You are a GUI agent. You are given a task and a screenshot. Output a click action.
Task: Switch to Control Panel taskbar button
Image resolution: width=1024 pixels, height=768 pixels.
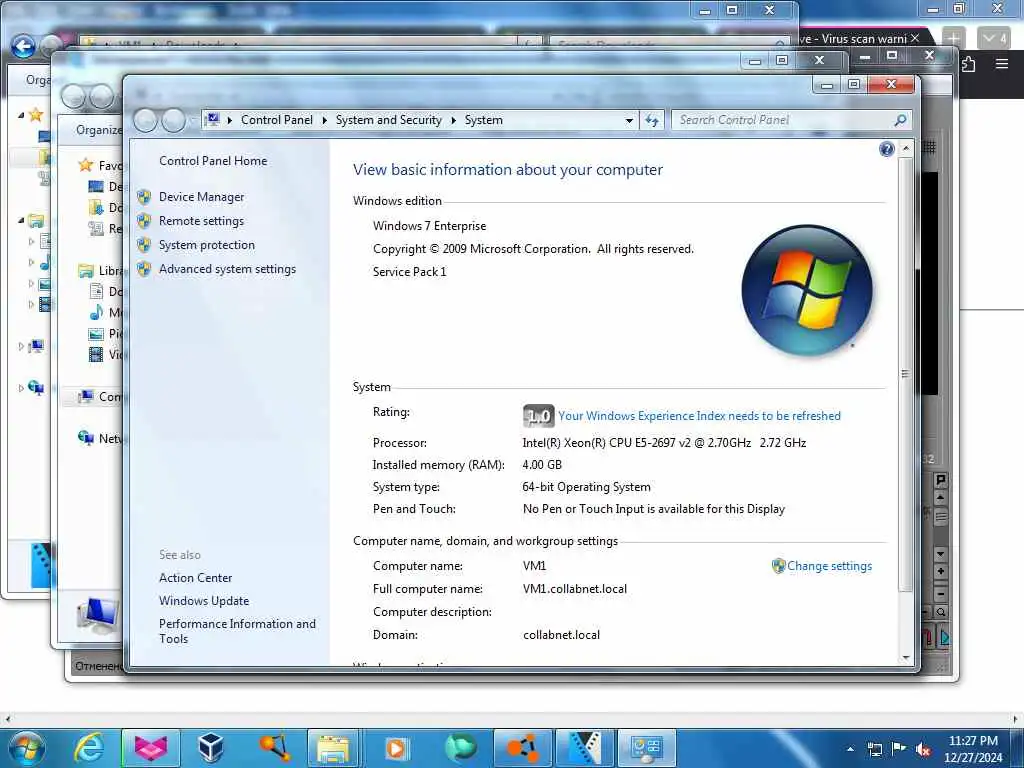[647, 748]
